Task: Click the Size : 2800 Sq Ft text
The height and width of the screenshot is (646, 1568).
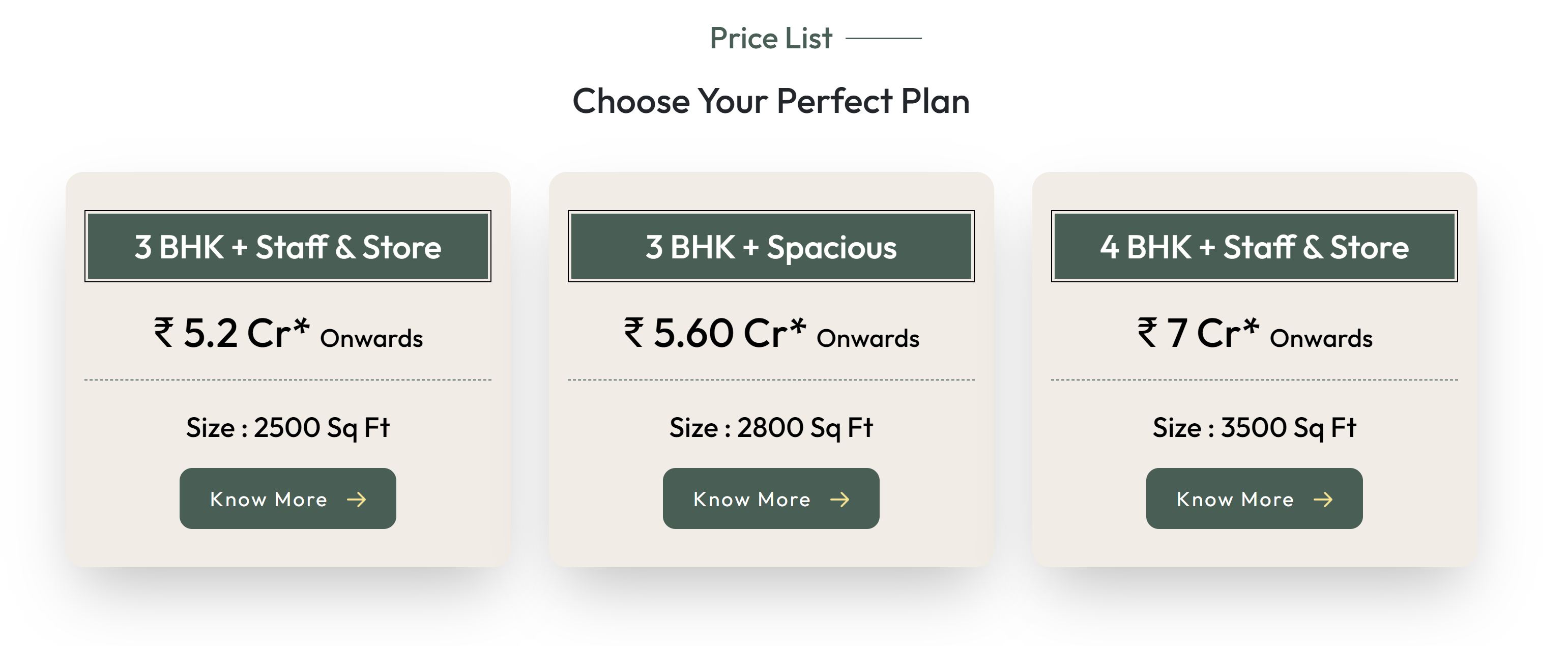Action: pos(771,427)
